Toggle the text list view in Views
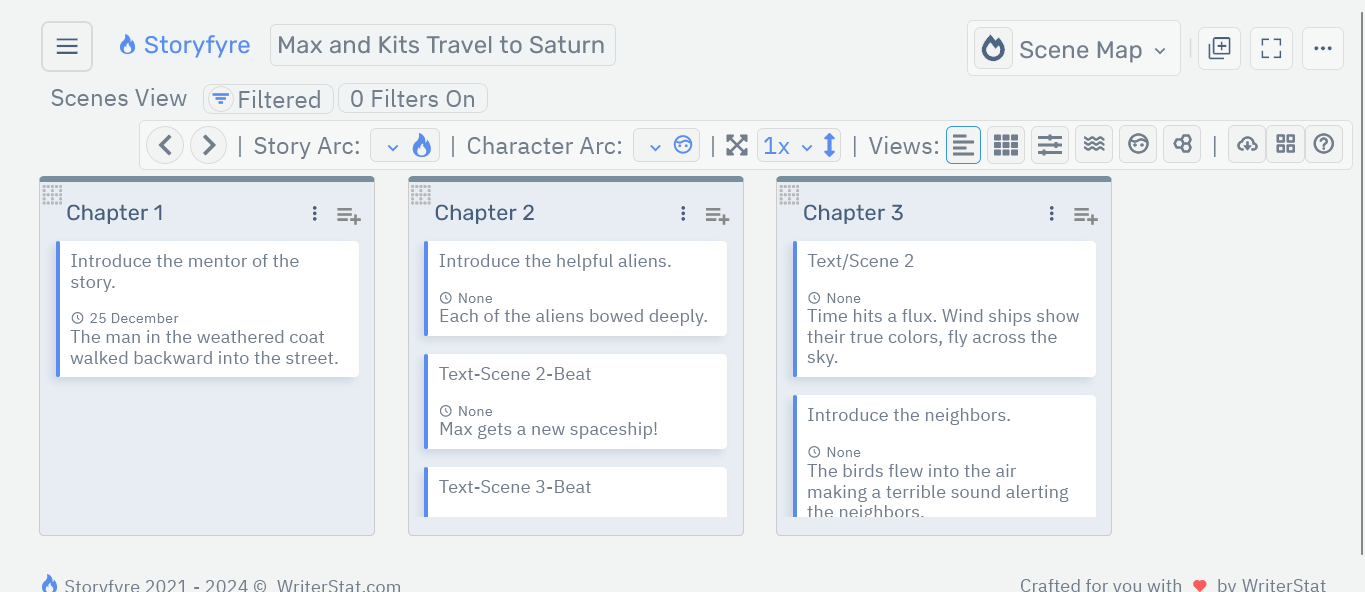 (963, 145)
